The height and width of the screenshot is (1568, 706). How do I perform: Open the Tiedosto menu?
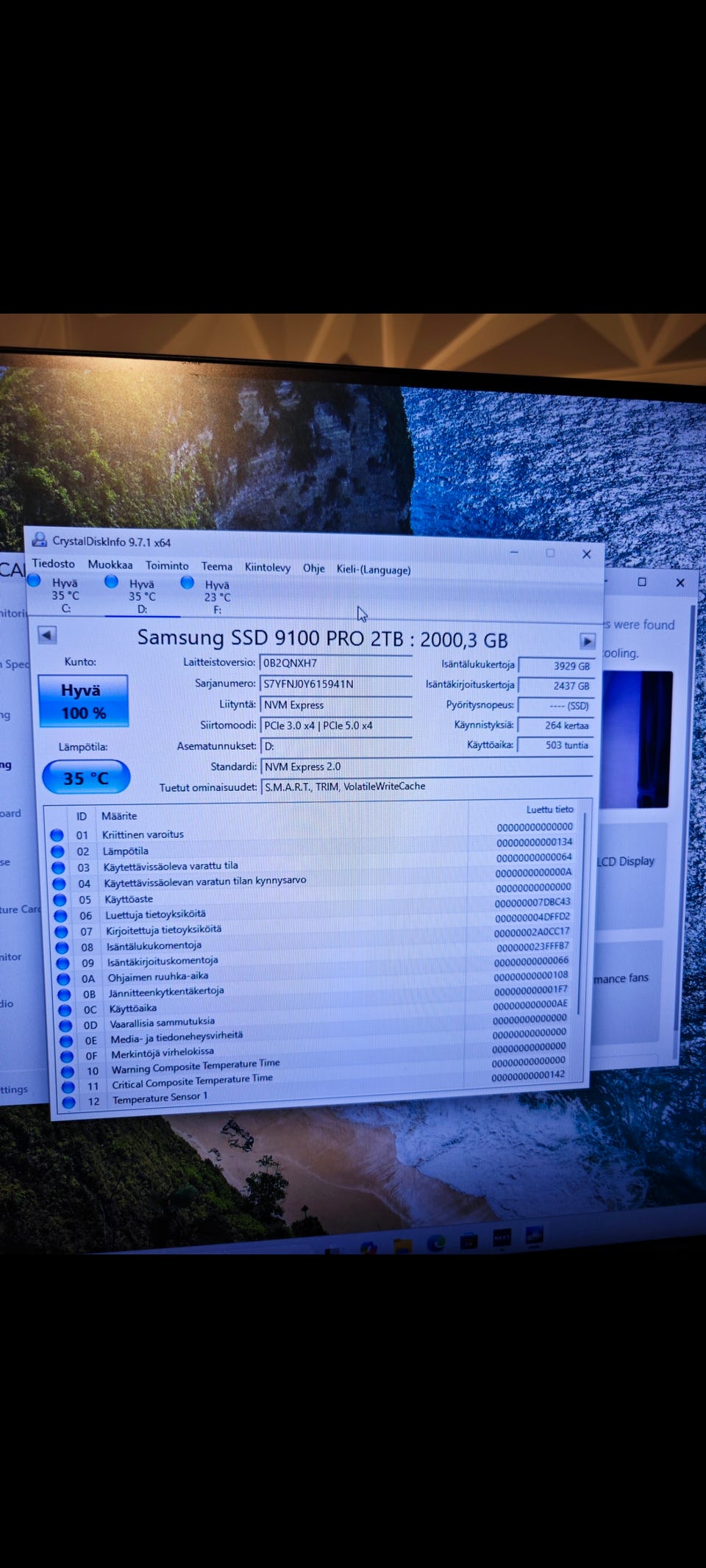[x=54, y=564]
